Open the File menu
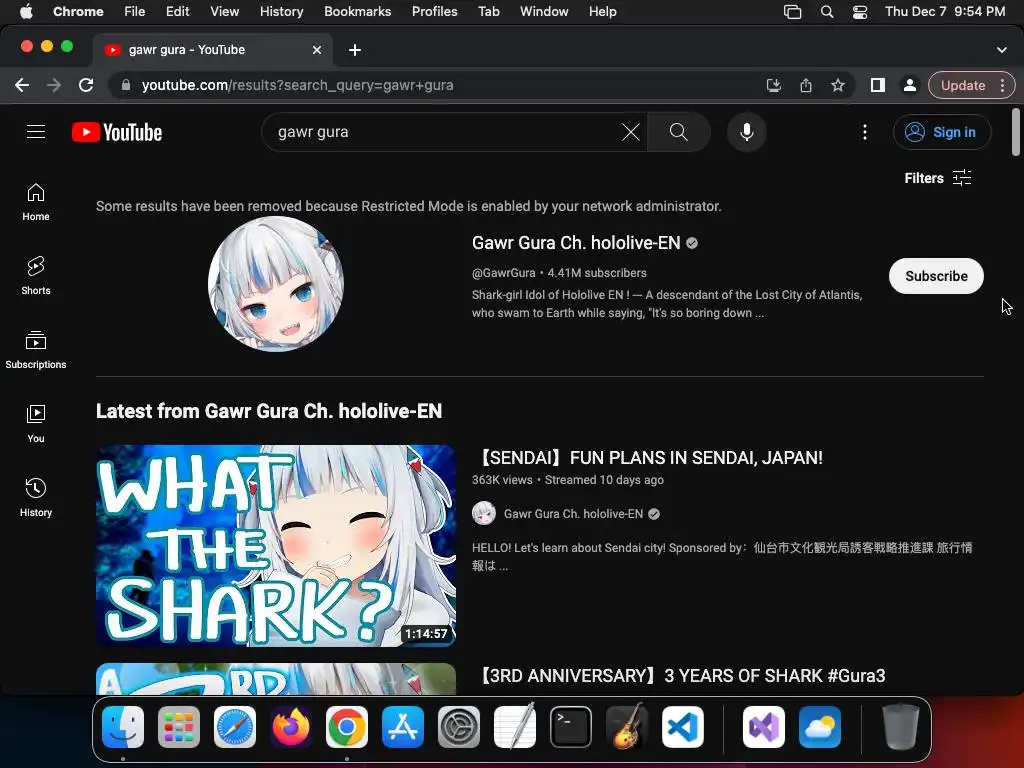The width and height of the screenshot is (1024, 768). tap(135, 11)
